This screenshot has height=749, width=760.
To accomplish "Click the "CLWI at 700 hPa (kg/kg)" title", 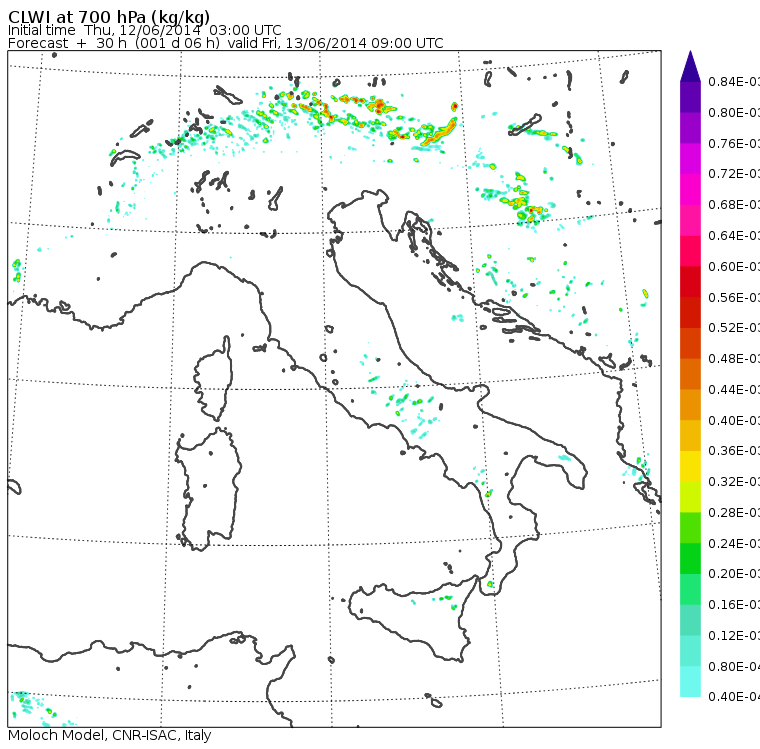I will coord(109,17).
